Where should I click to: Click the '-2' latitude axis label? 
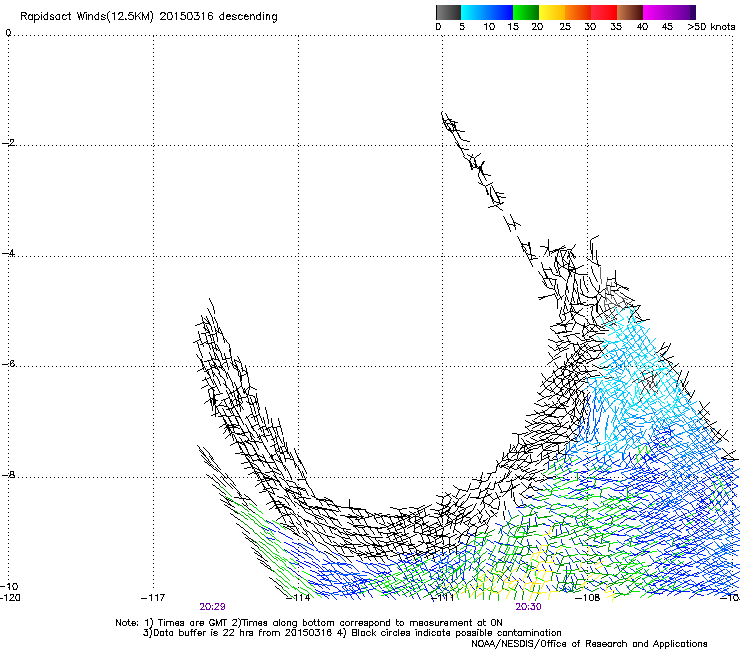pos(8,143)
